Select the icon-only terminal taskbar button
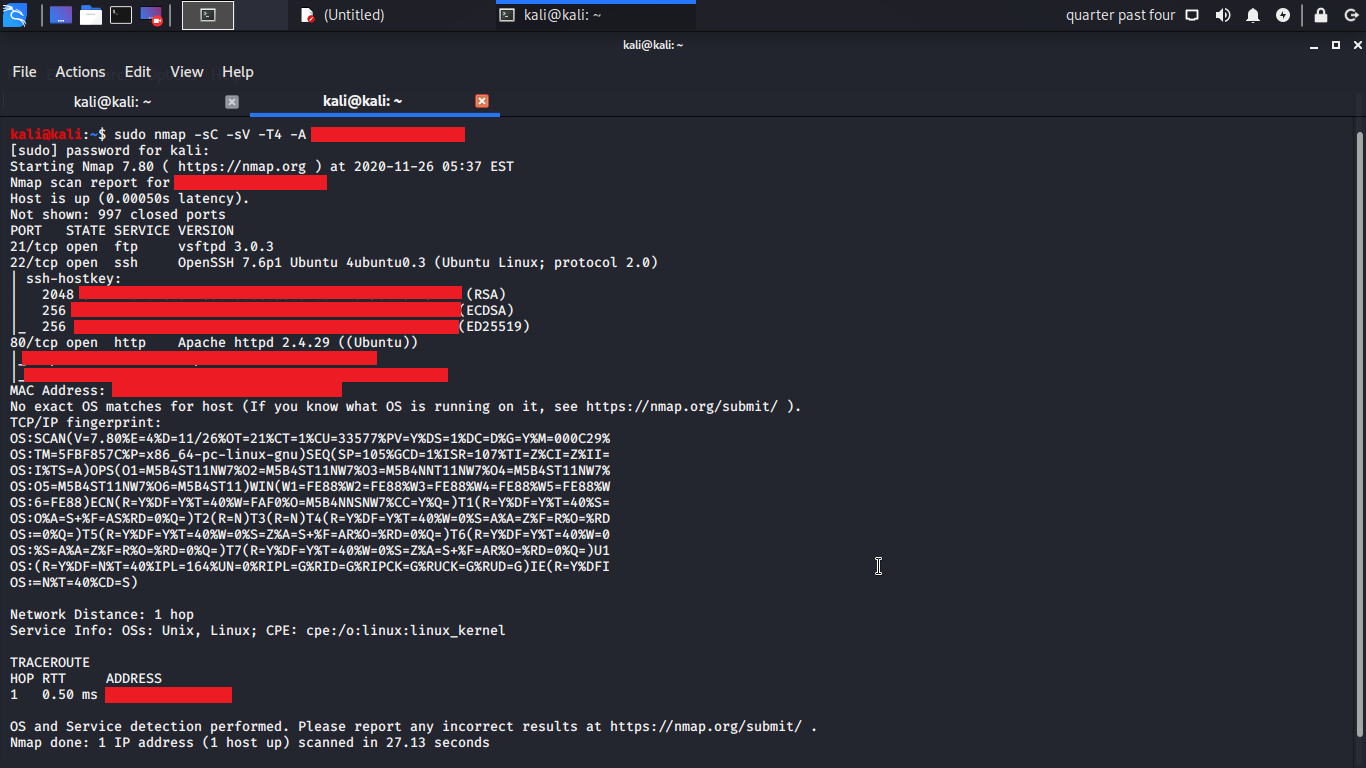 (x=208, y=15)
